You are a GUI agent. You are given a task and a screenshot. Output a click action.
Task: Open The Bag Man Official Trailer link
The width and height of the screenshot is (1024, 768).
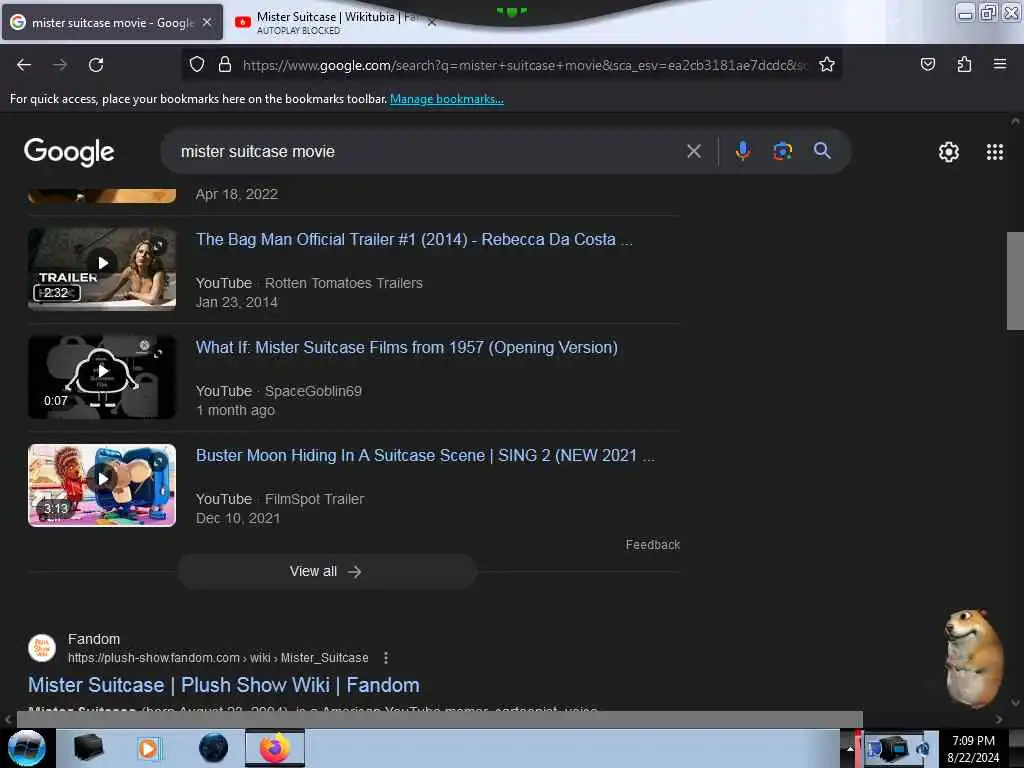[414, 240]
